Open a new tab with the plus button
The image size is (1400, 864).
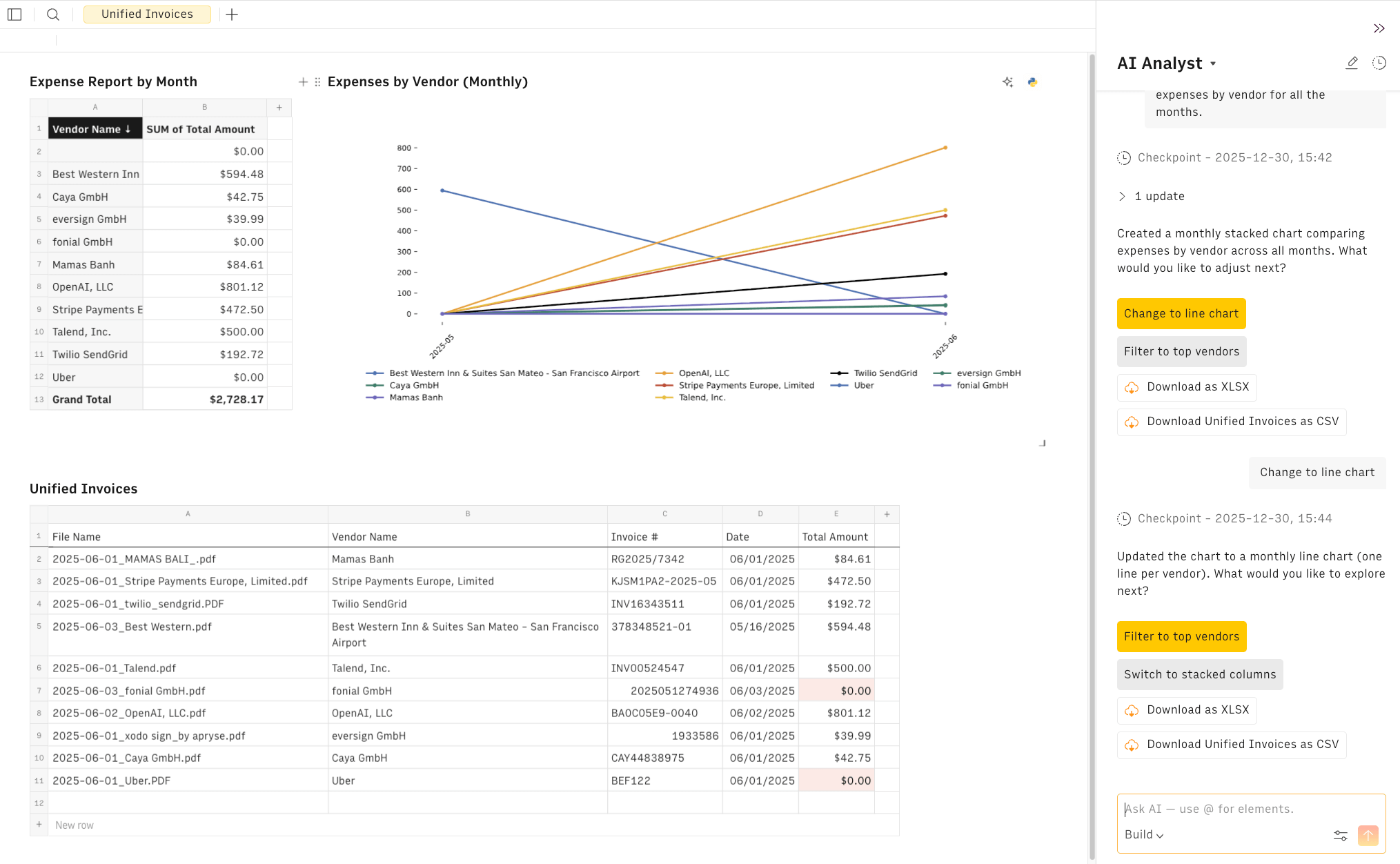(232, 14)
